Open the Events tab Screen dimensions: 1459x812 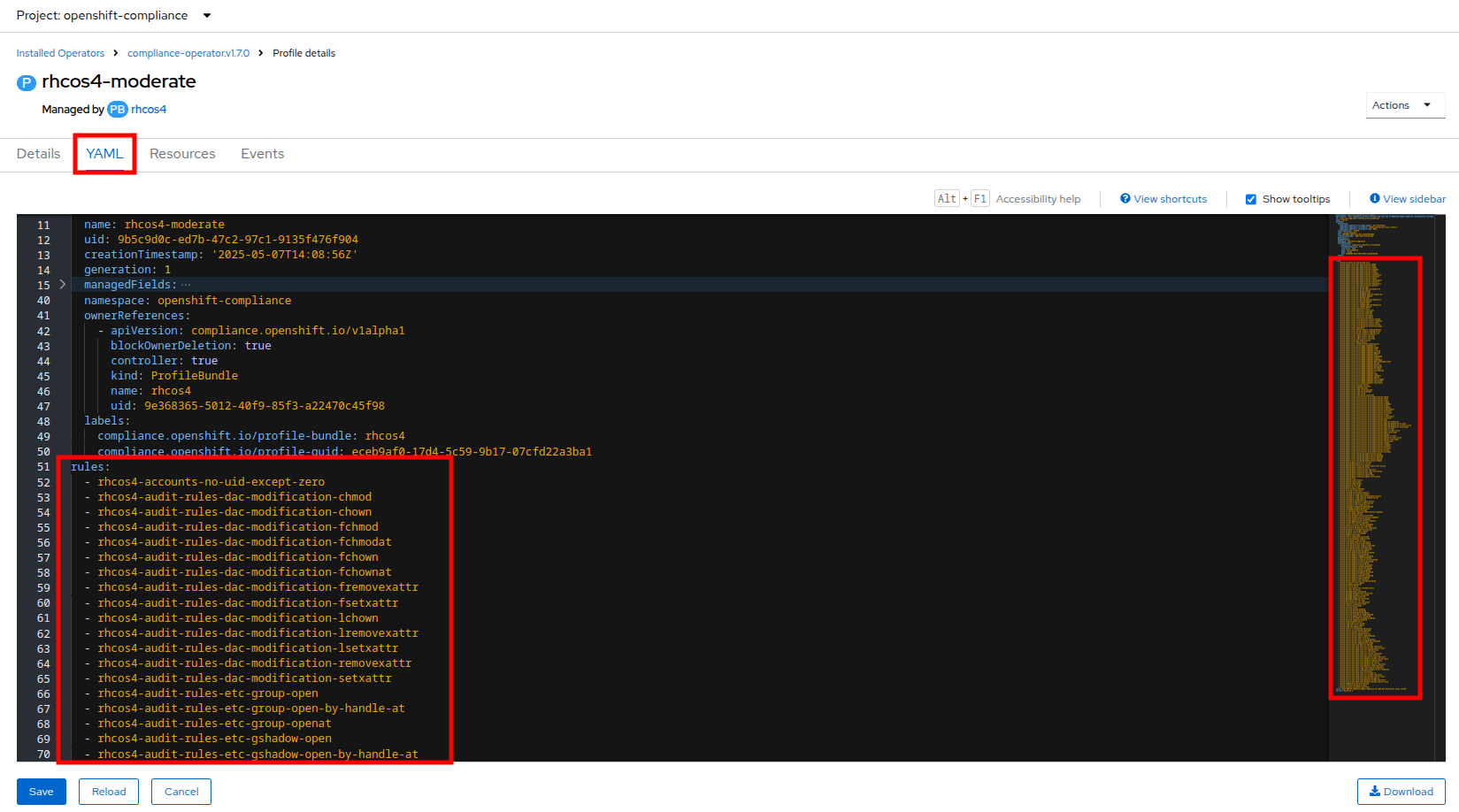point(263,154)
